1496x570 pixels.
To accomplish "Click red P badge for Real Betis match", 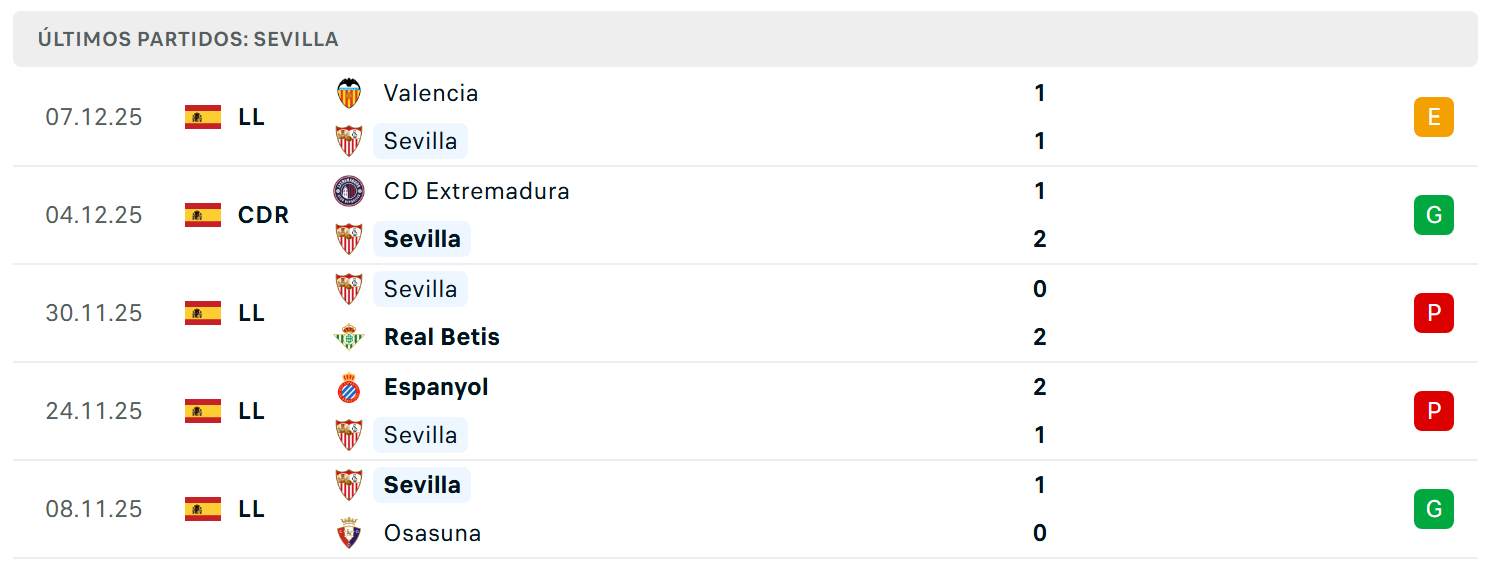I will [x=1433, y=313].
